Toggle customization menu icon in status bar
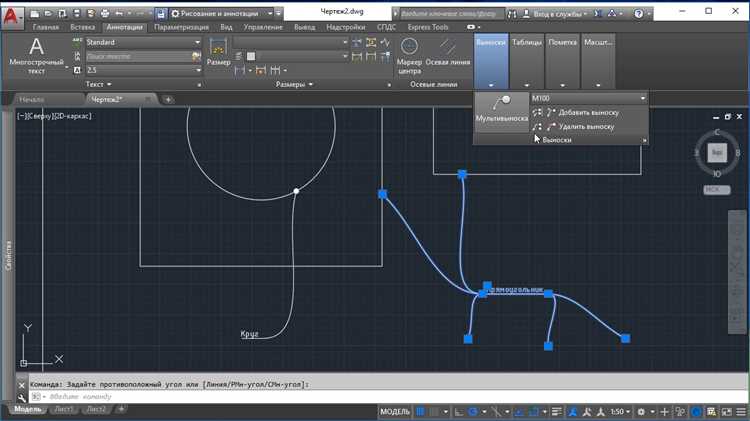The image size is (750, 421). coord(741,411)
